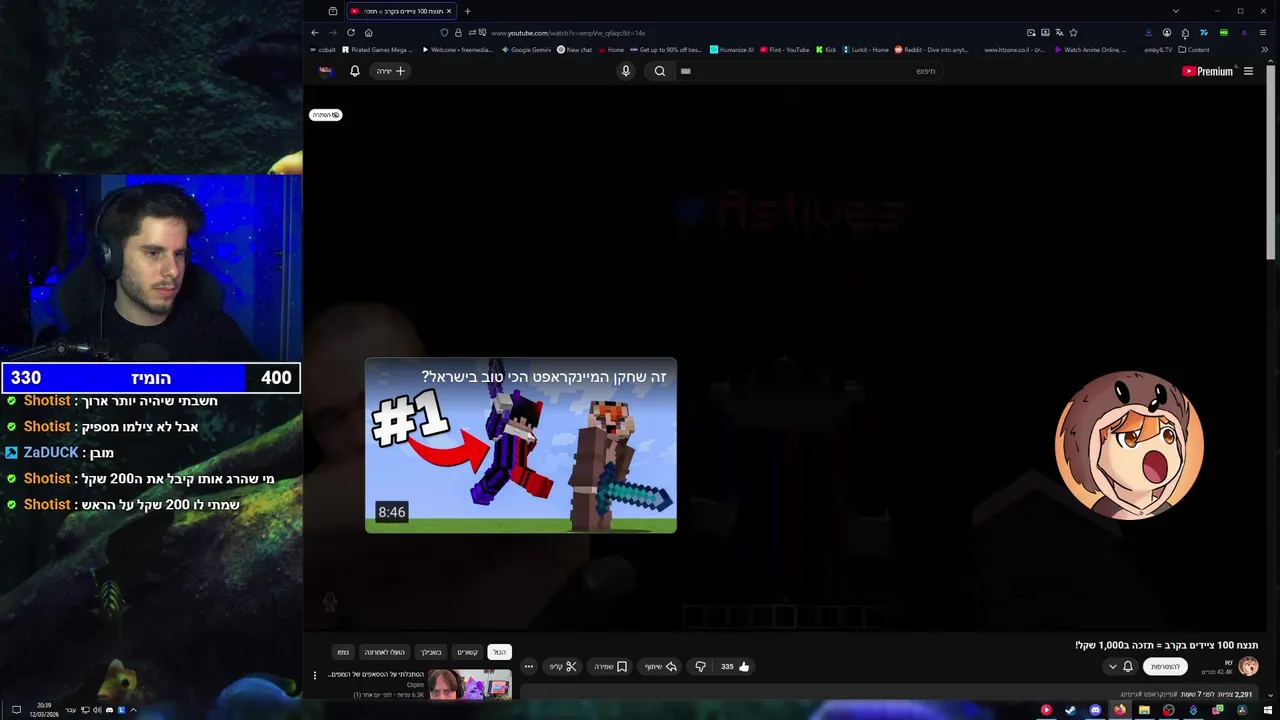Click the YouTube Premium logo
Viewport: 1280px width, 720px height.
(x=1208, y=71)
